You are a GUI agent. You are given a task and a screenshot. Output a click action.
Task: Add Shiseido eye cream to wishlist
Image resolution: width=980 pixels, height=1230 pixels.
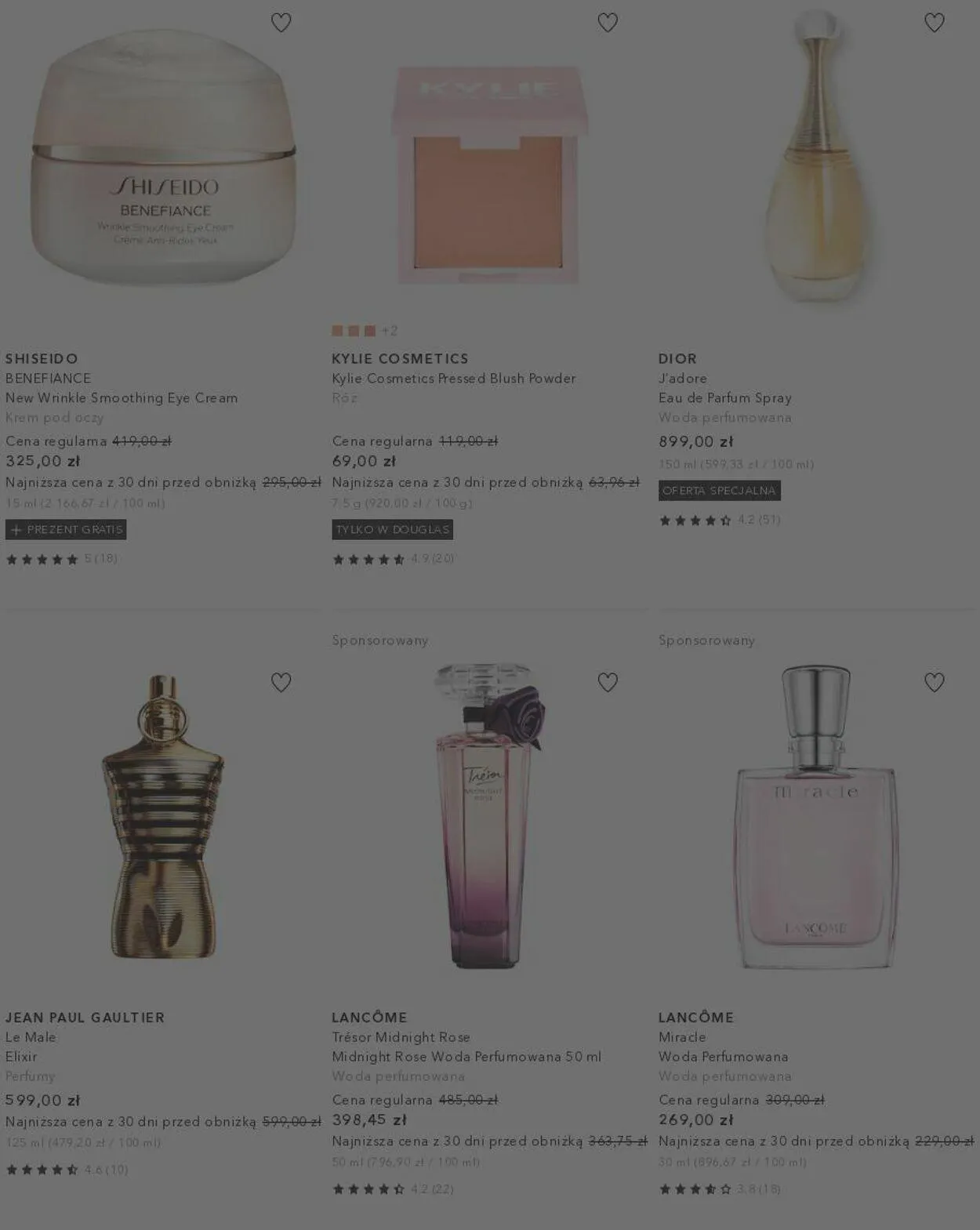[x=281, y=23]
